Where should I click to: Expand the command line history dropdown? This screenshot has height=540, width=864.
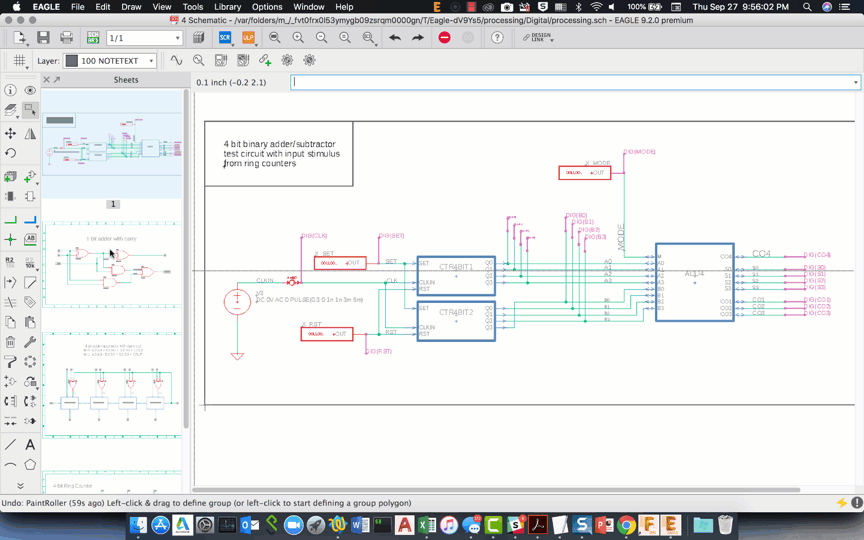pyautogui.click(x=855, y=82)
